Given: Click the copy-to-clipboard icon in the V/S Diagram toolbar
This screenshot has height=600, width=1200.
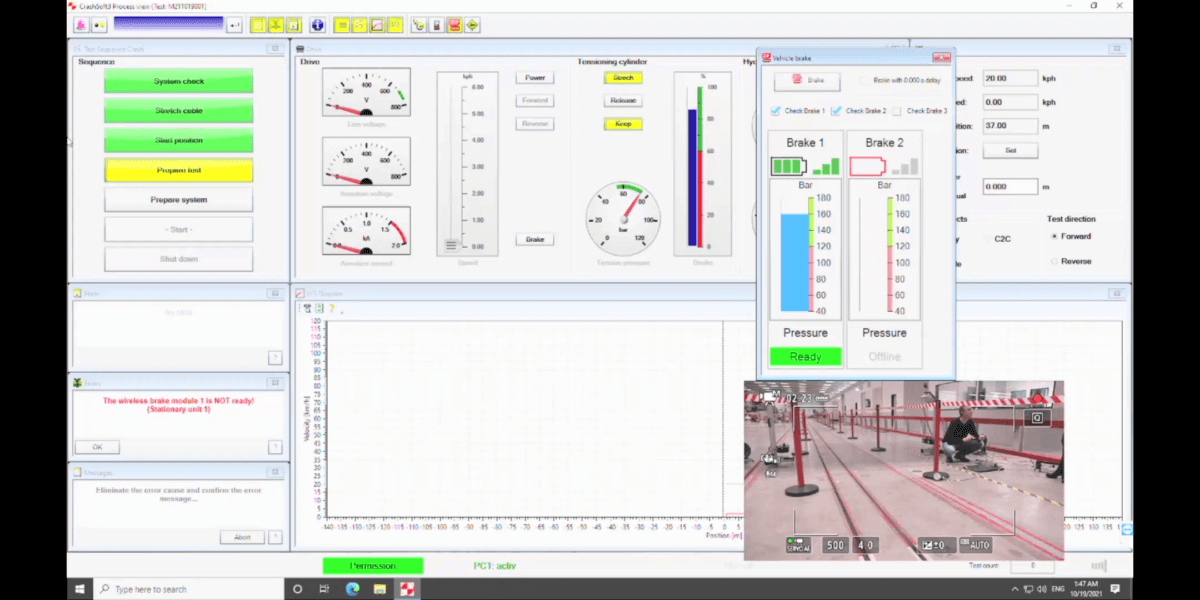Looking at the screenshot, I should (319, 308).
